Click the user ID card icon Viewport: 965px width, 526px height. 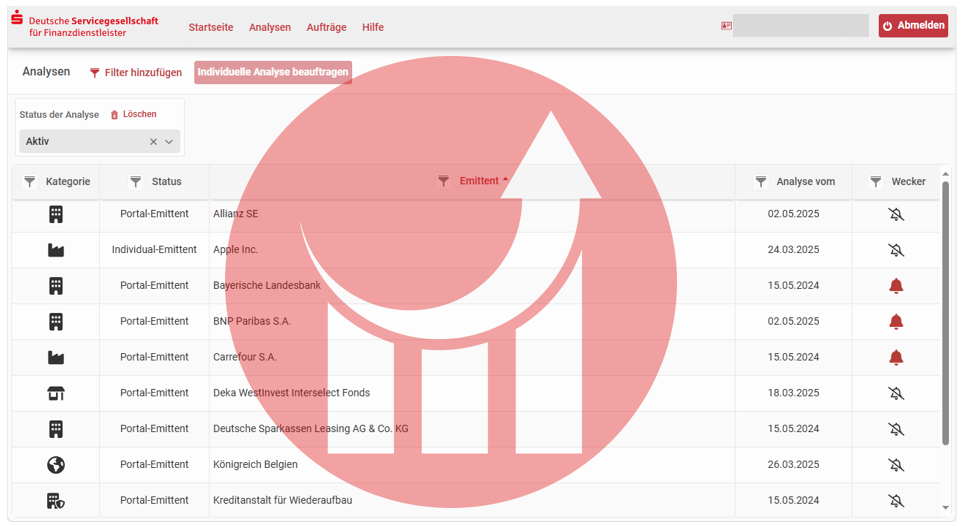726,26
